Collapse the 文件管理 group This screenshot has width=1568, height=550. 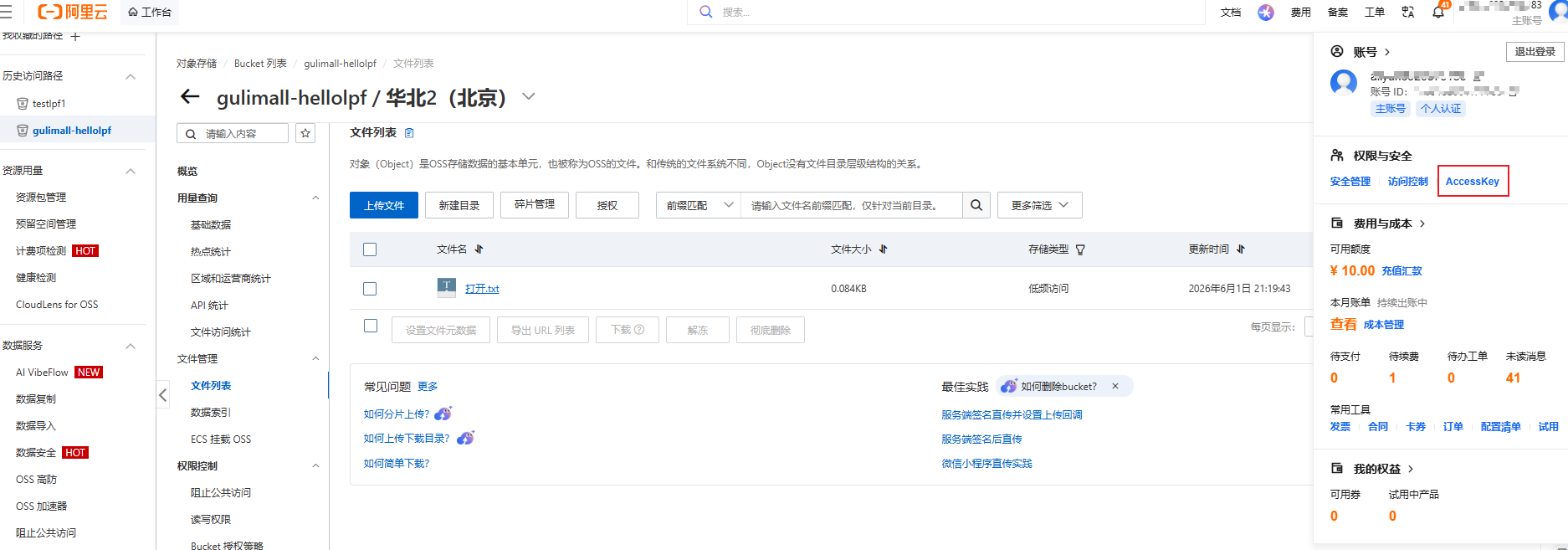click(315, 359)
